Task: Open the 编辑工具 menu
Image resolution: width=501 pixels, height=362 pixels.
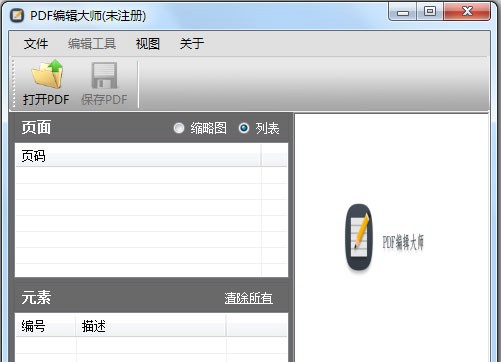Action: (92, 44)
